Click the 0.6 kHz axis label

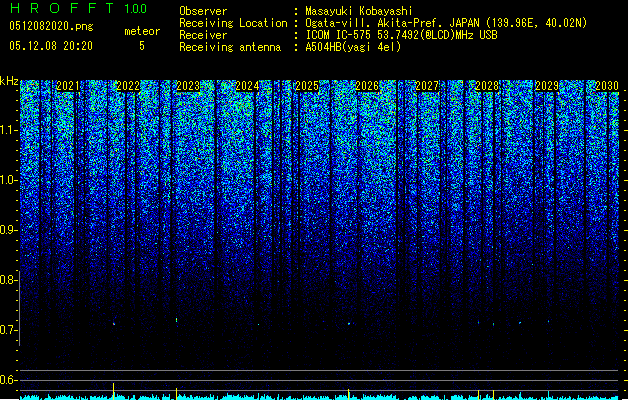tap(9, 380)
